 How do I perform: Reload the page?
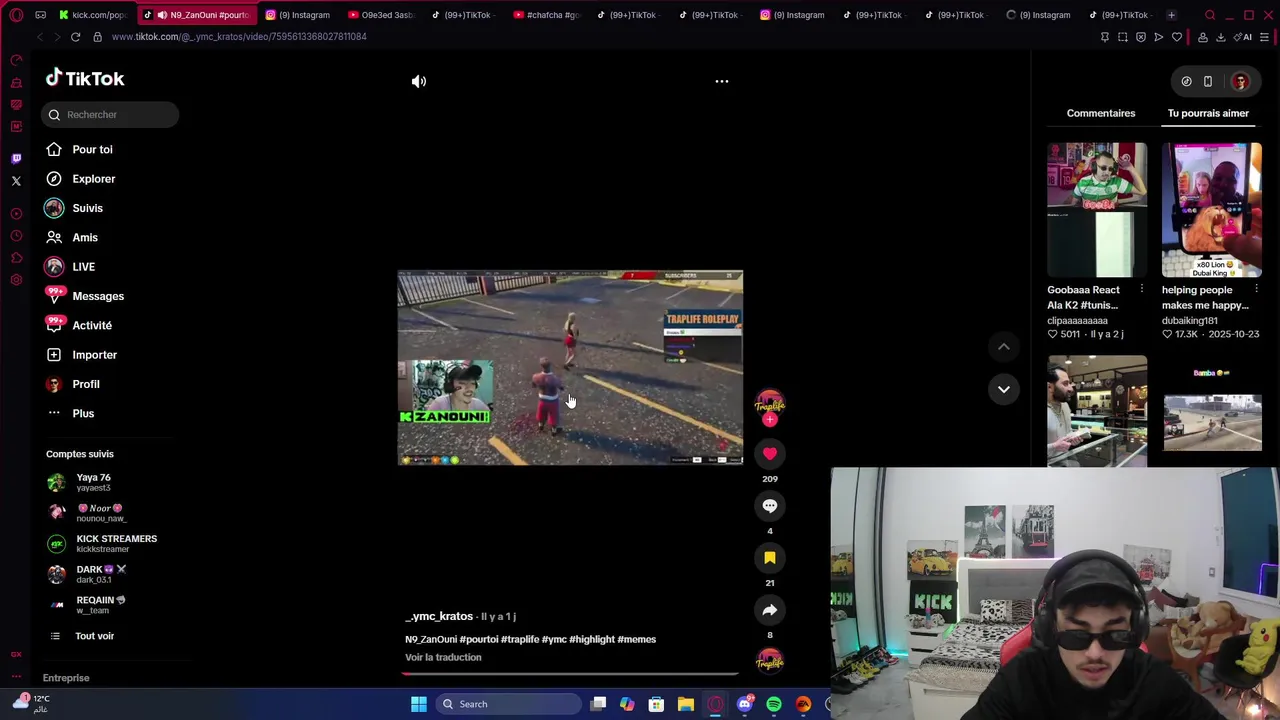click(75, 37)
